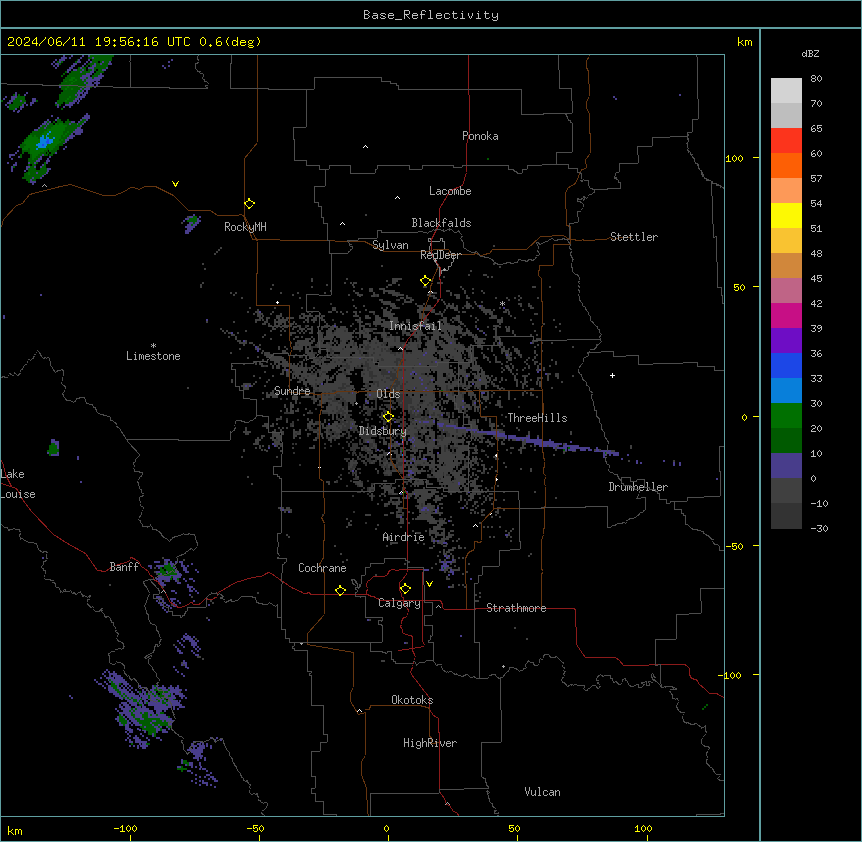This screenshot has width=862, height=842.
Task: Pick the bright green 30 dBZ legend swatch
Action: click(x=786, y=416)
